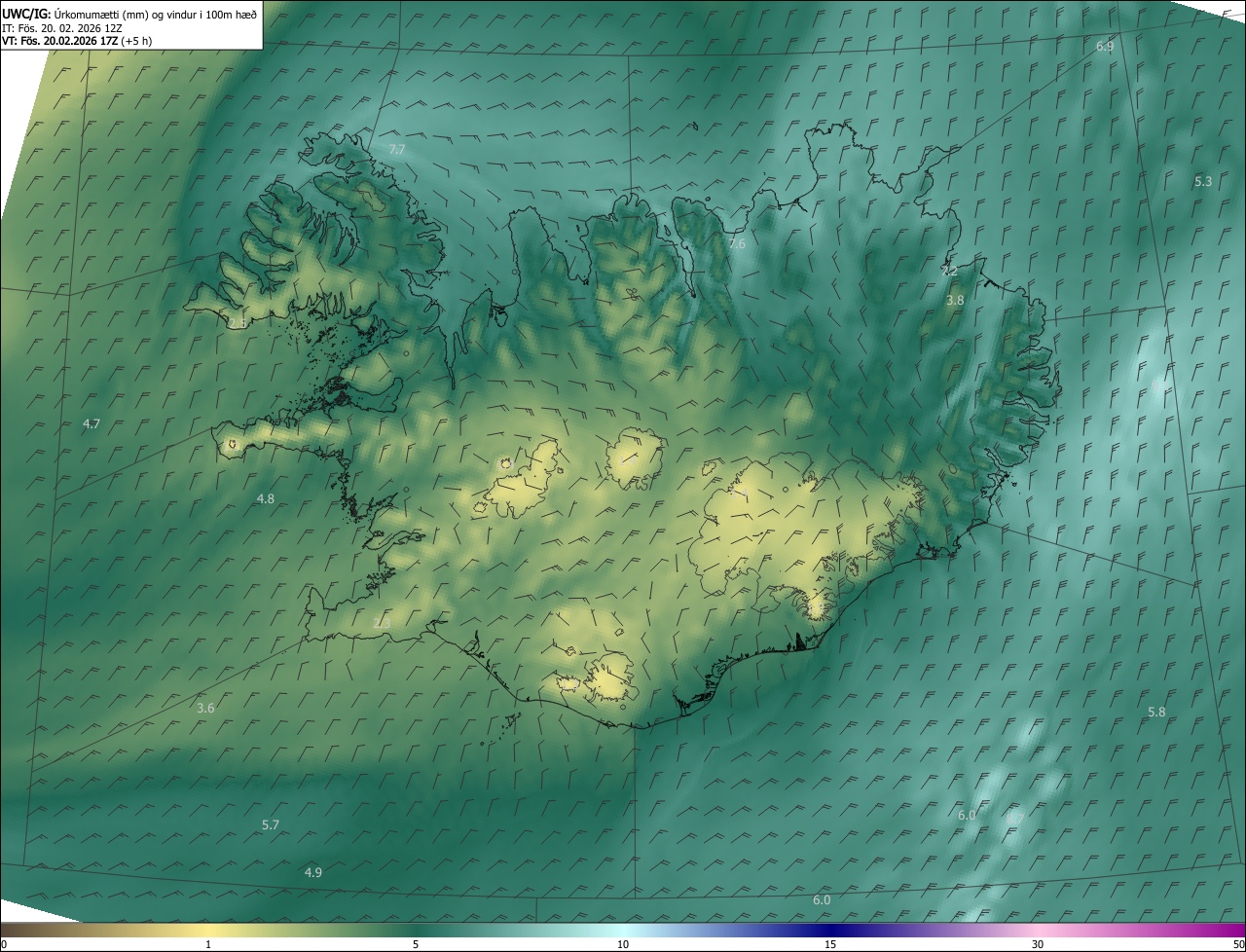Click the 5.3 value label on the map

pyautogui.click(x=1203, y=181)
